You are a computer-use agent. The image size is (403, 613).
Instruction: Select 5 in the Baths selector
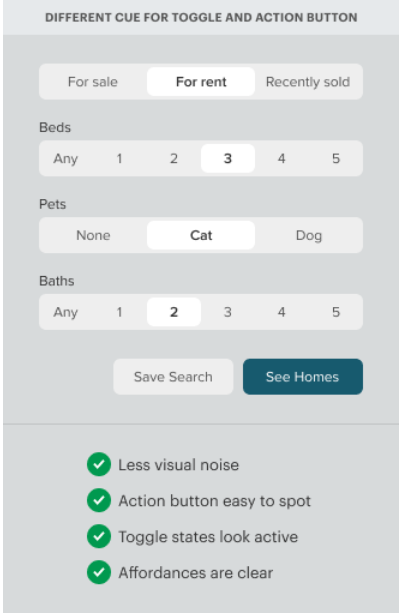click(336, 312)
